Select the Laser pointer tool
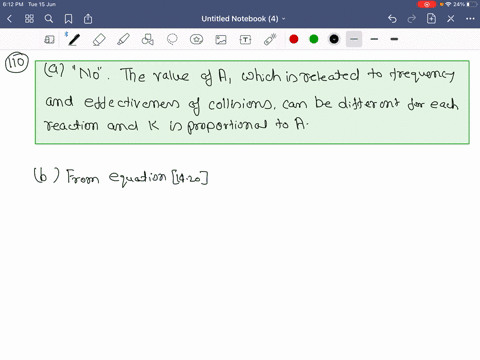The image size is (480, 360). tap(270, 39)
